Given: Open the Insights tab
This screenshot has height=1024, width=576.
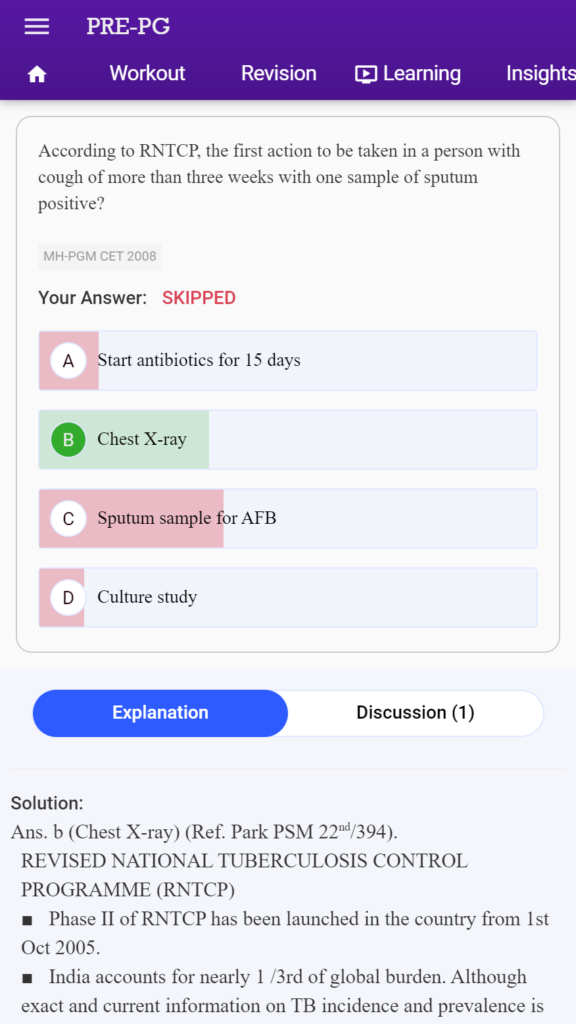Looking at the screenshot, I should (x=541, y=73).
